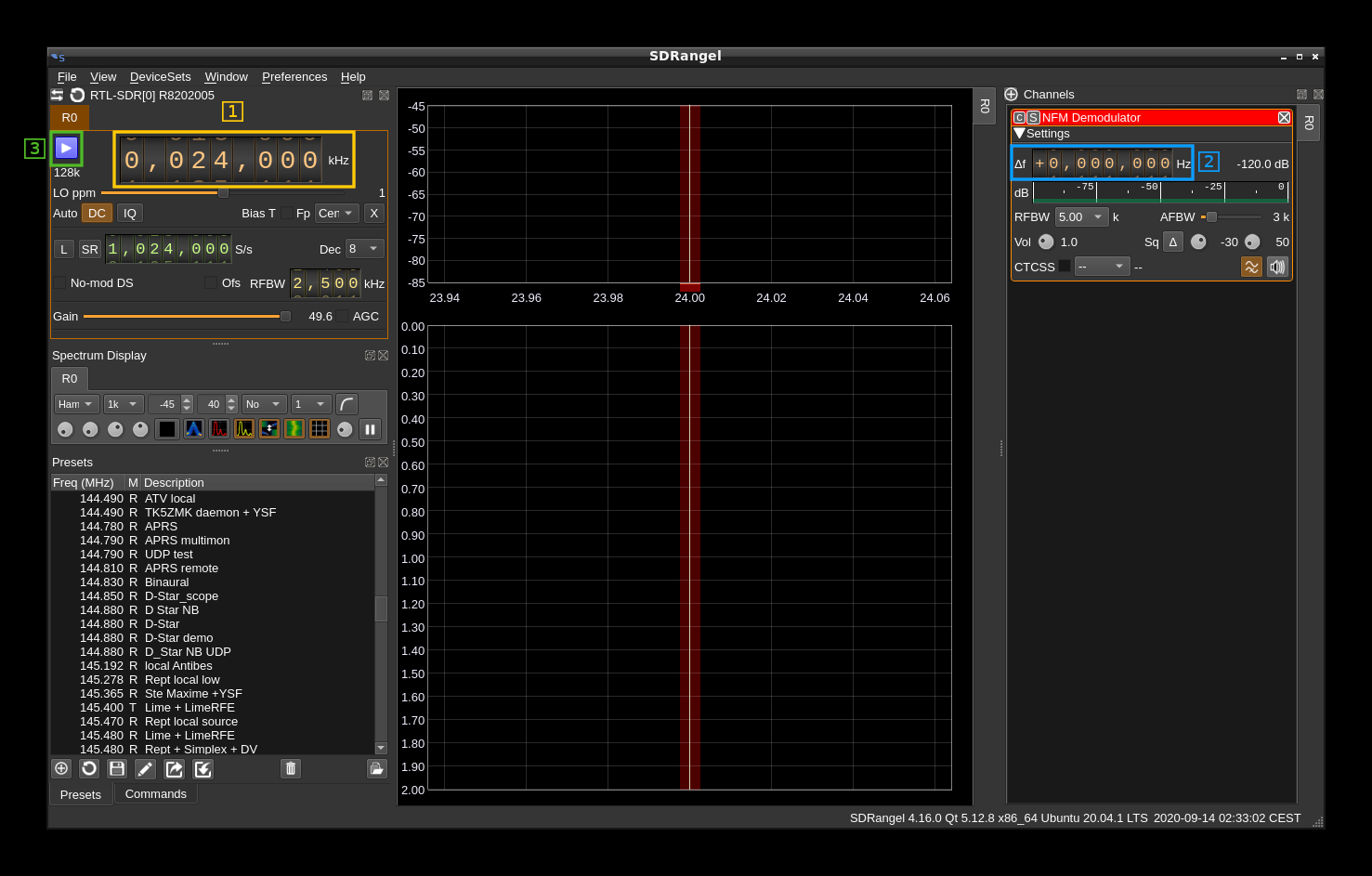Toggle green waterfall display icon

click(294, 429)
